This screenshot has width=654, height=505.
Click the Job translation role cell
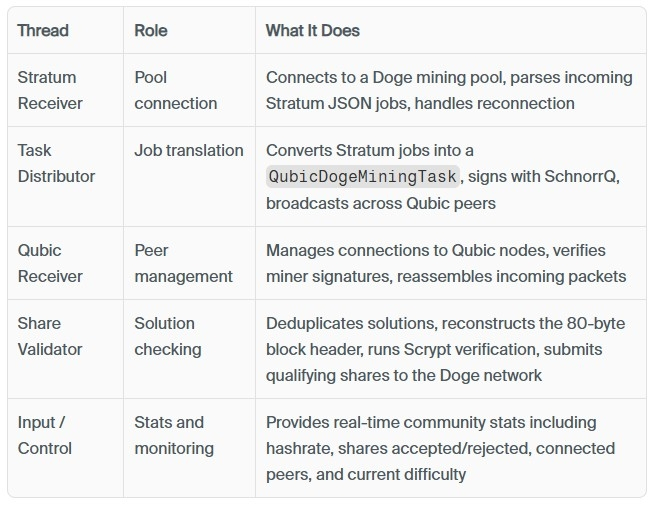(x=188, y=150)
